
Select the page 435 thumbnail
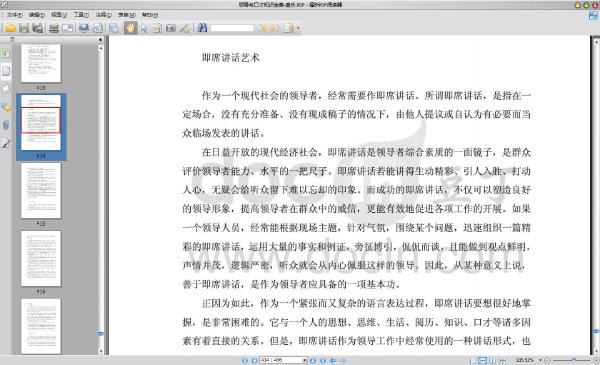coord(41,191)
